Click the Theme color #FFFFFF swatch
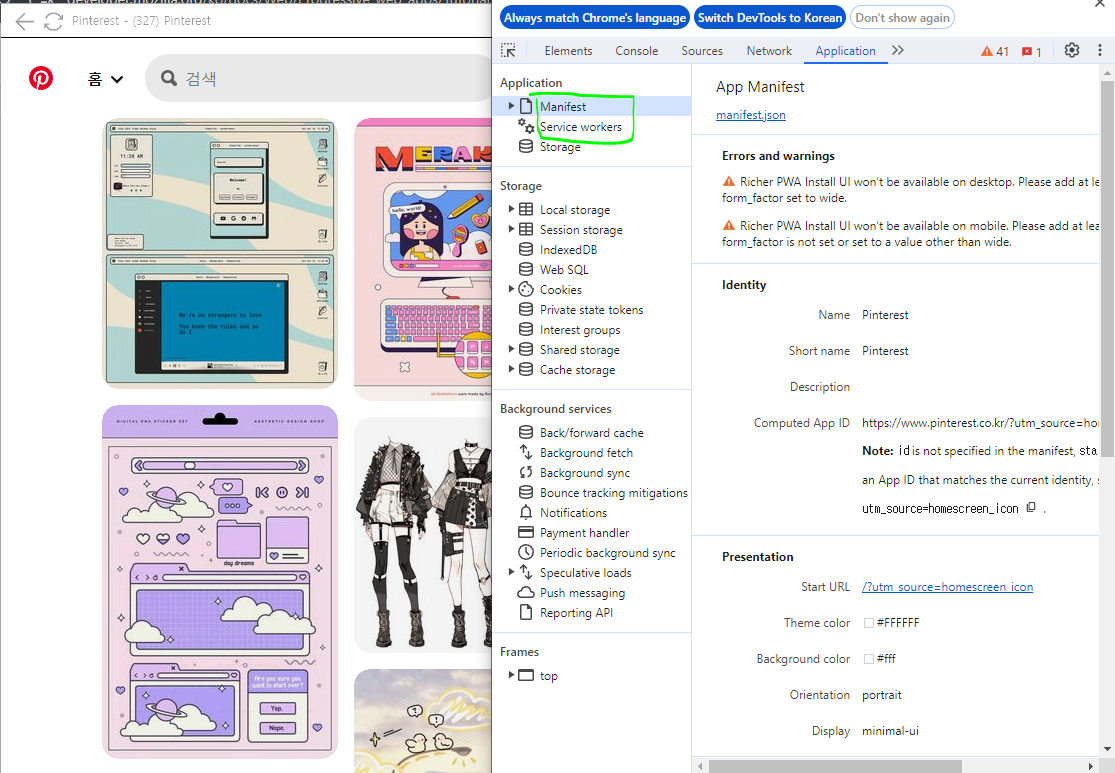Image resolution: width=1115 pixels, height=773 pixels. 868,623
